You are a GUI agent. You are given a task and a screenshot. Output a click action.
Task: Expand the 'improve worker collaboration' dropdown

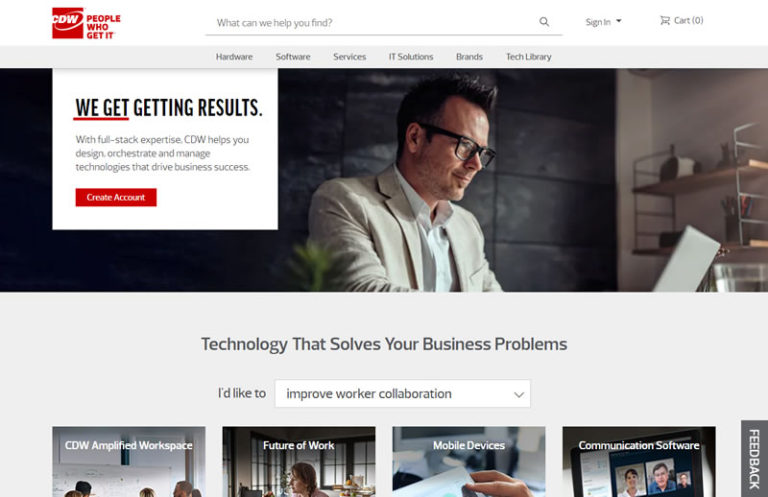coord(403,394)
